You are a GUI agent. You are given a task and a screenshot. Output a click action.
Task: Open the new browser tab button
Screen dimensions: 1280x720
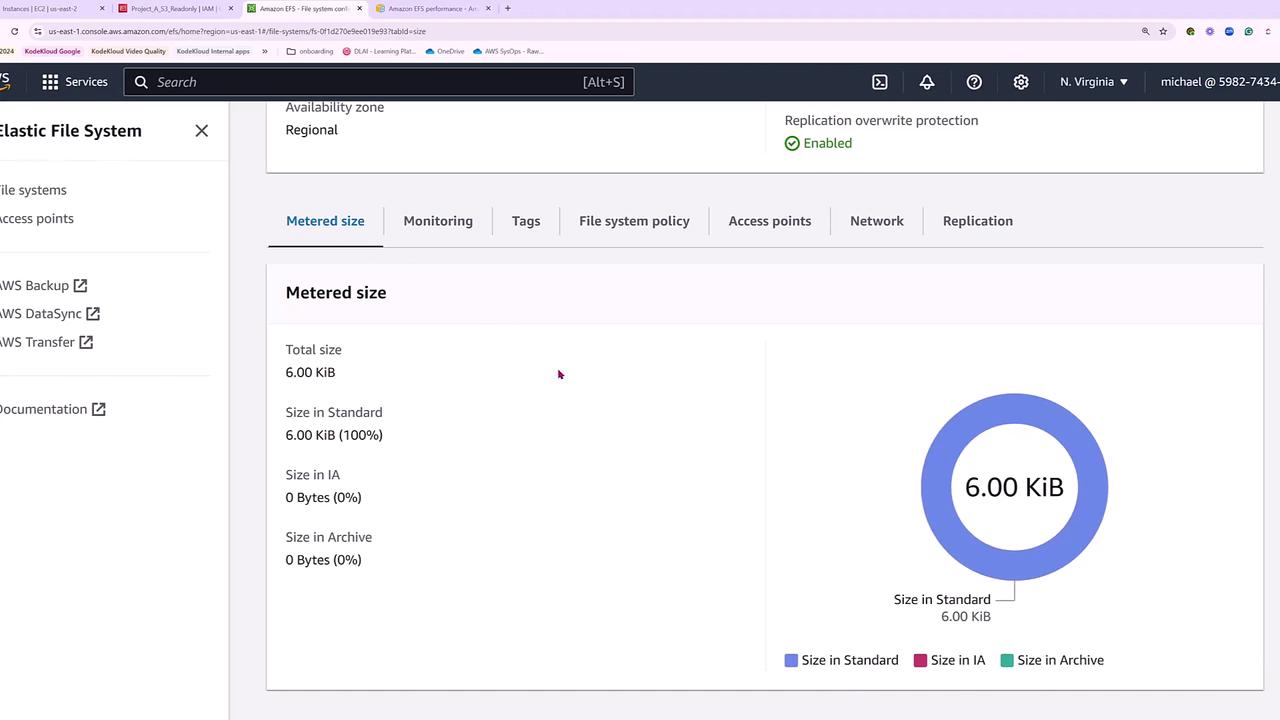click(x=507, y=8)
